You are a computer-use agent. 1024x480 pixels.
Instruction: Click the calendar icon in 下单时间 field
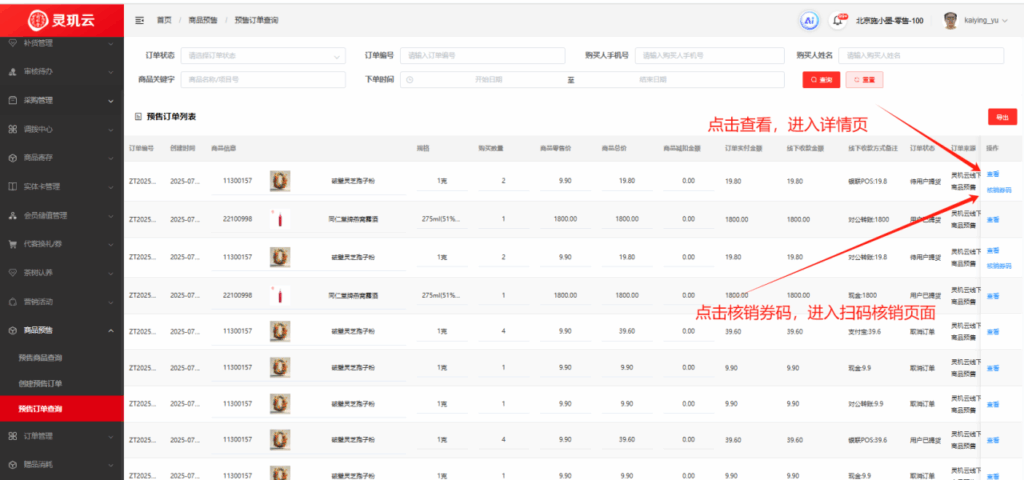[x=410, y=79]
